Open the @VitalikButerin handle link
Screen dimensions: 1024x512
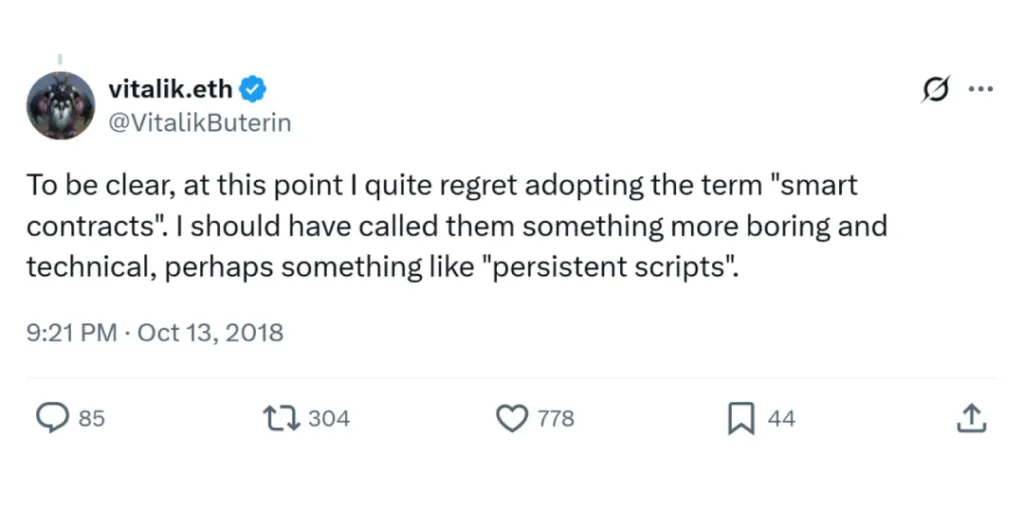199,122
